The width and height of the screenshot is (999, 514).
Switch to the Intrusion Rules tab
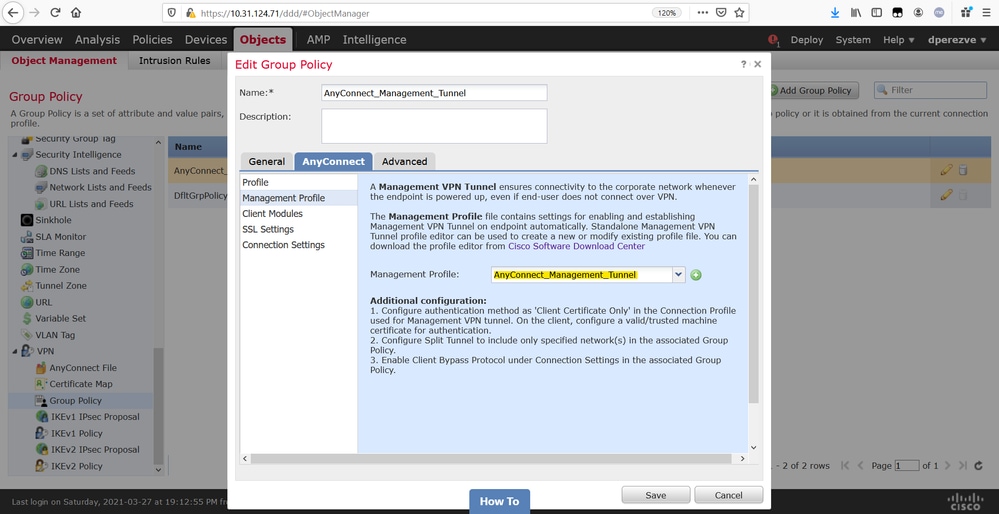tap(175, 61)
